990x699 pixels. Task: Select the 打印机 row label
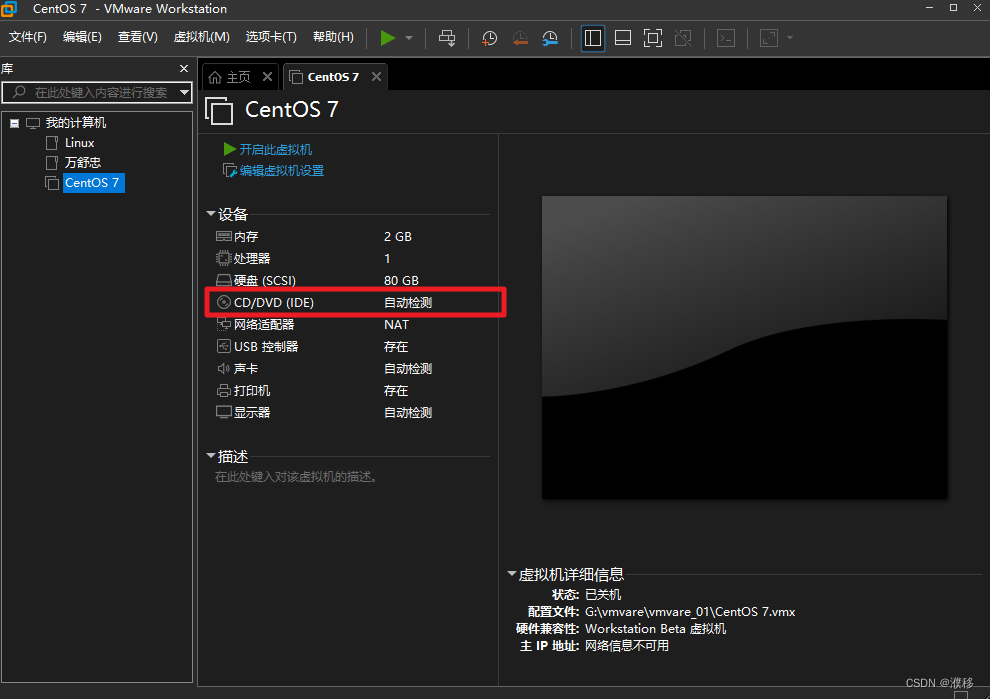point(252,390)
